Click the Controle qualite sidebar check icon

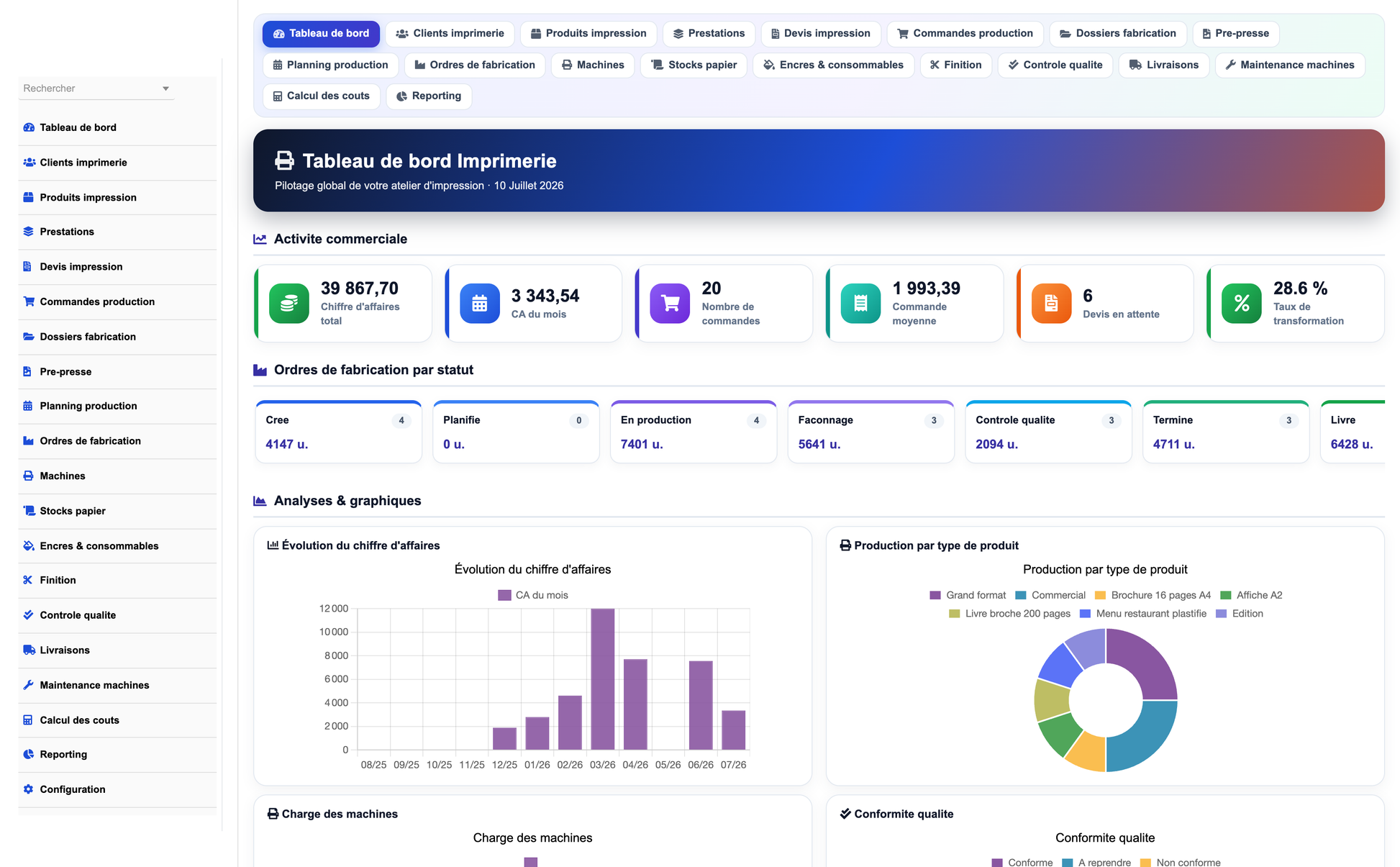28,615
